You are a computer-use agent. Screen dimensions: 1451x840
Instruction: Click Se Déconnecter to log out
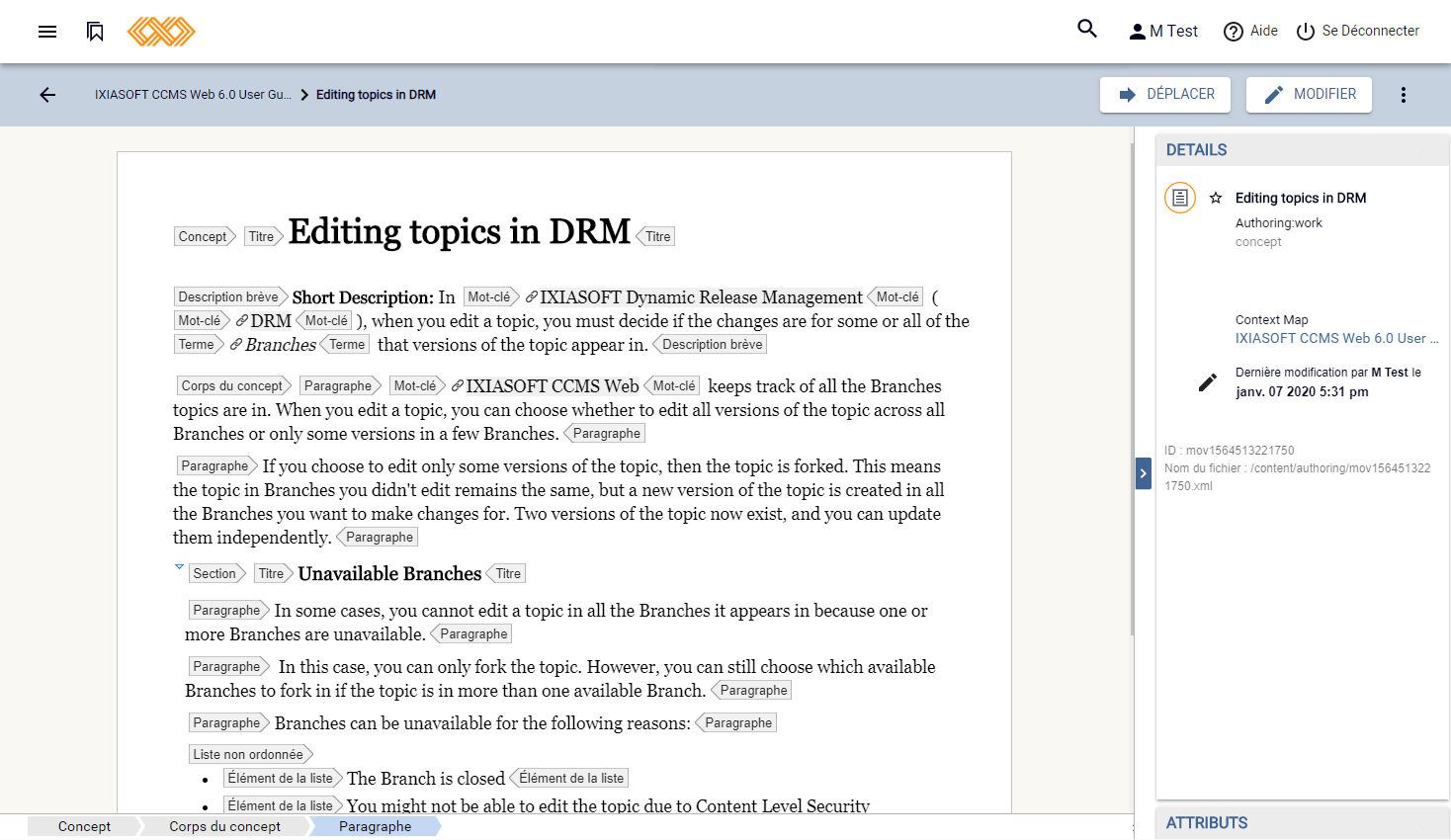click(1357, 32)
